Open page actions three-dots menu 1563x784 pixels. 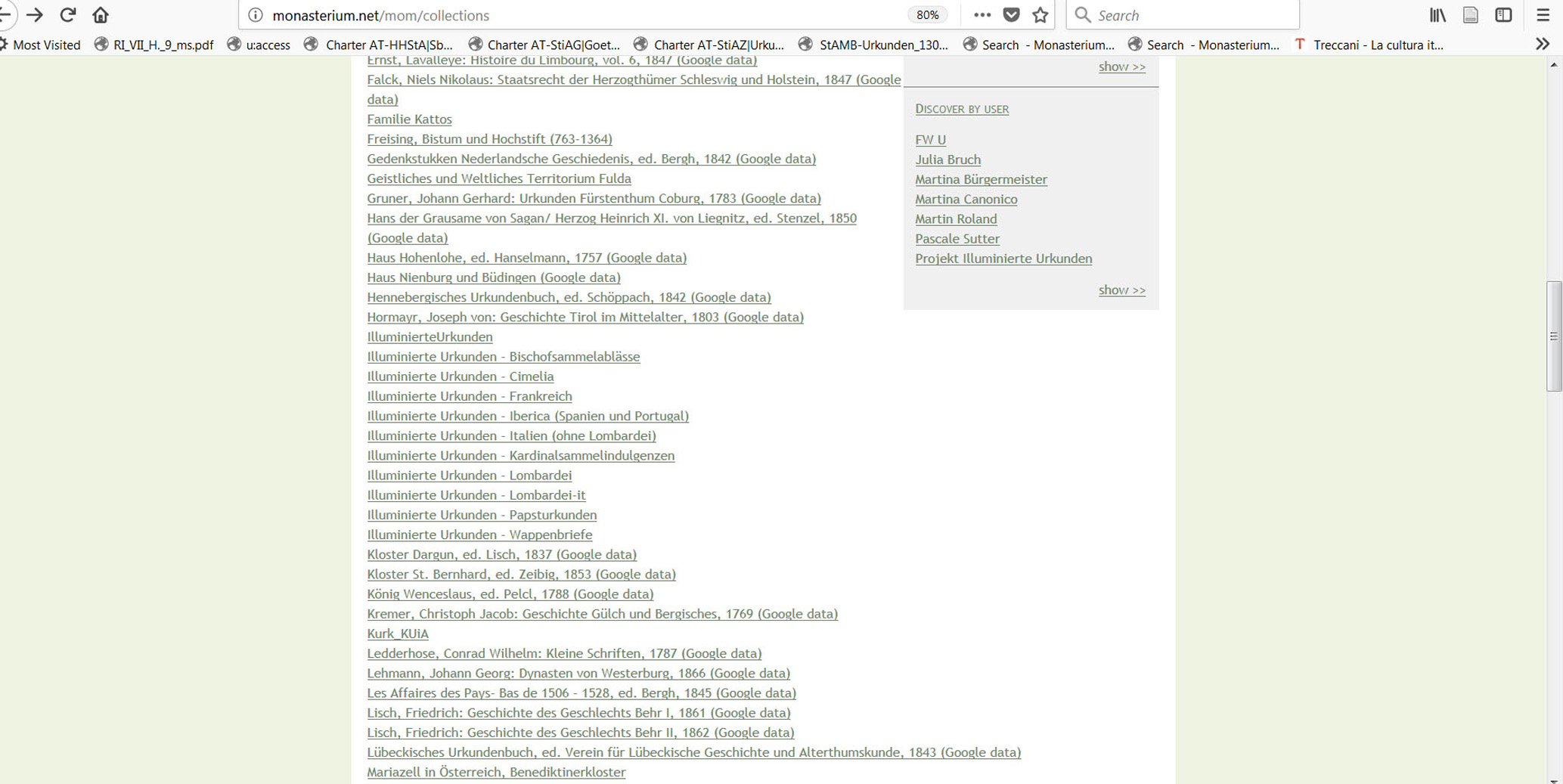pos(982,15)
